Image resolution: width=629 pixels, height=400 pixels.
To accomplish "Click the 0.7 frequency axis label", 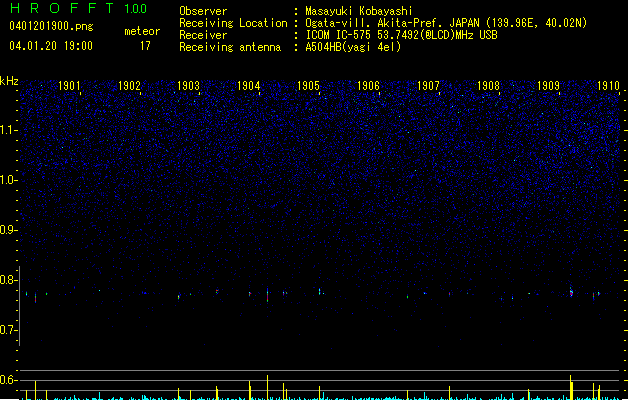I will point(8,330).
